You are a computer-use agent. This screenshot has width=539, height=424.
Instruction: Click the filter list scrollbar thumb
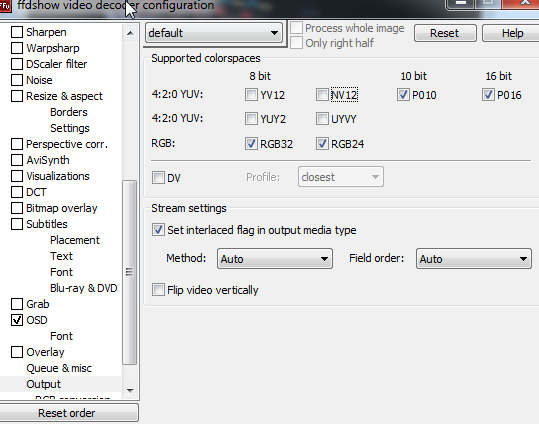click(x=130, y=272)
